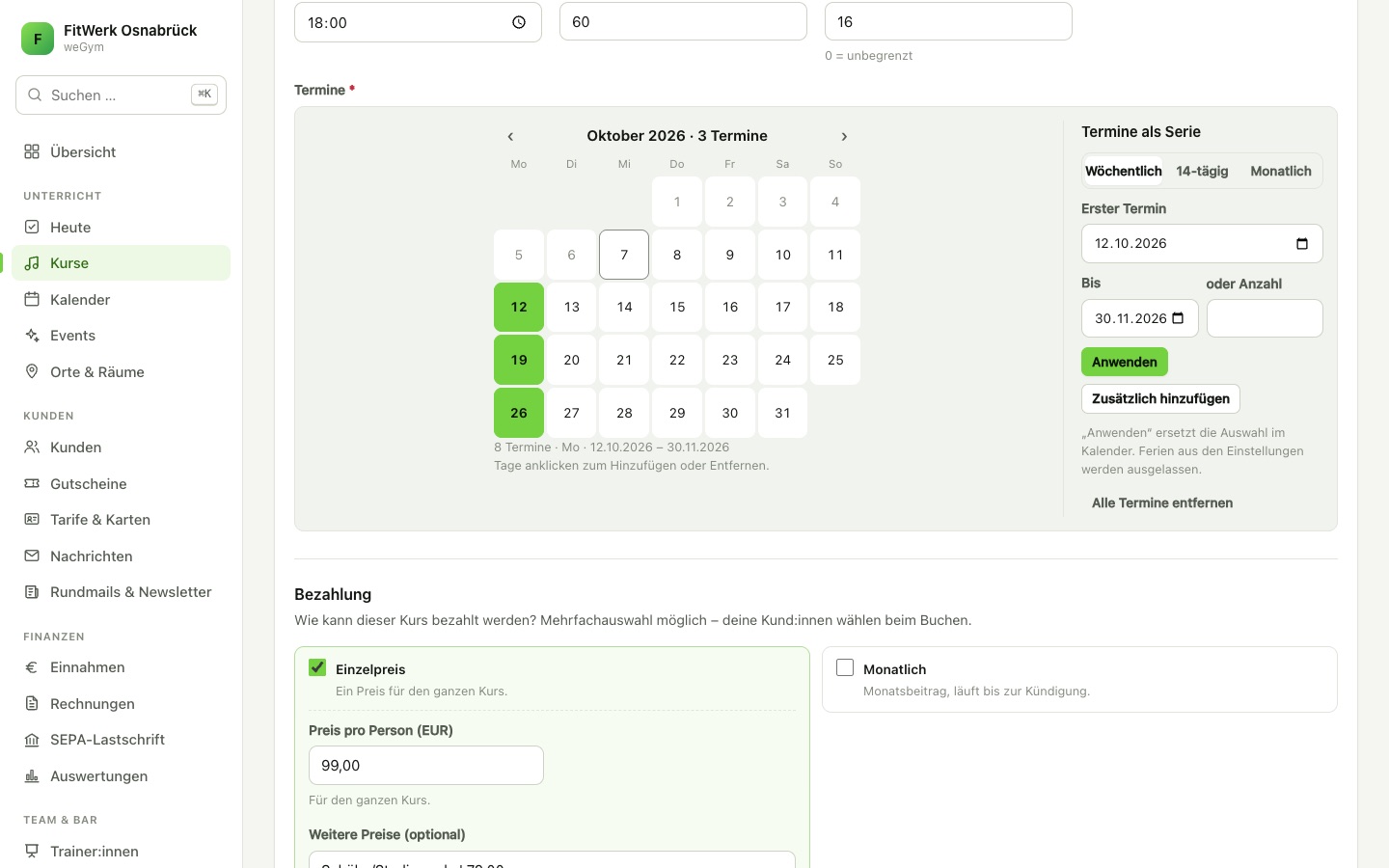Click the Tarife & Karten card icon
Image resolution: width=1389 pixels, height=868 pixels.
coord(32,519)
